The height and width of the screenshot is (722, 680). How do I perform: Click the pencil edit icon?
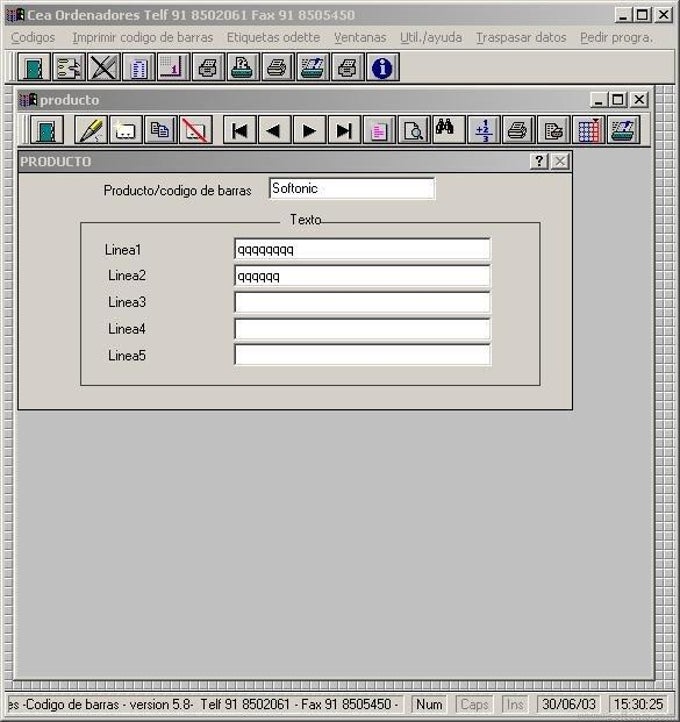pos(91,130)
